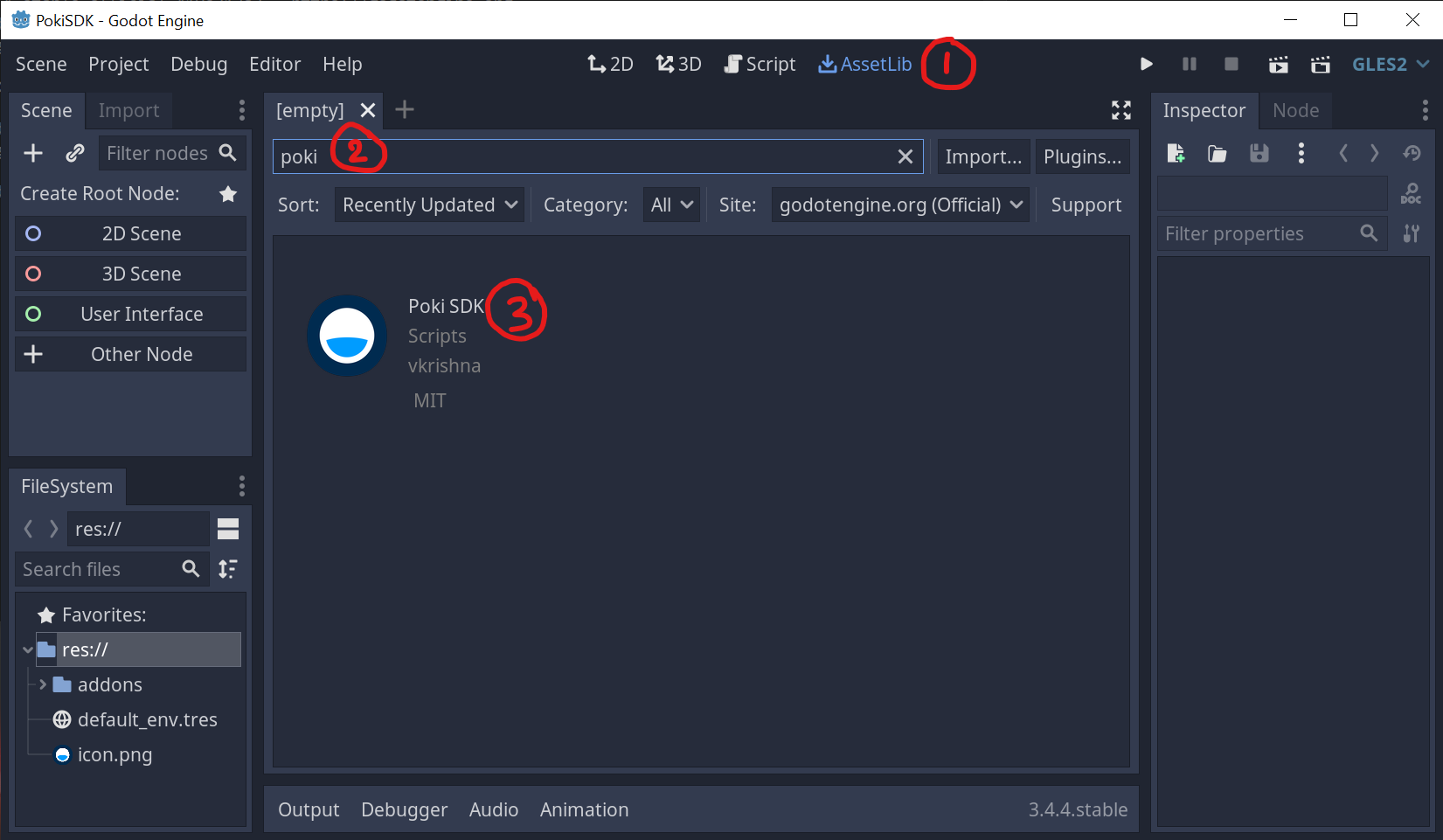
Task: Add a new scene tab
Action: (x=405, y=109)
